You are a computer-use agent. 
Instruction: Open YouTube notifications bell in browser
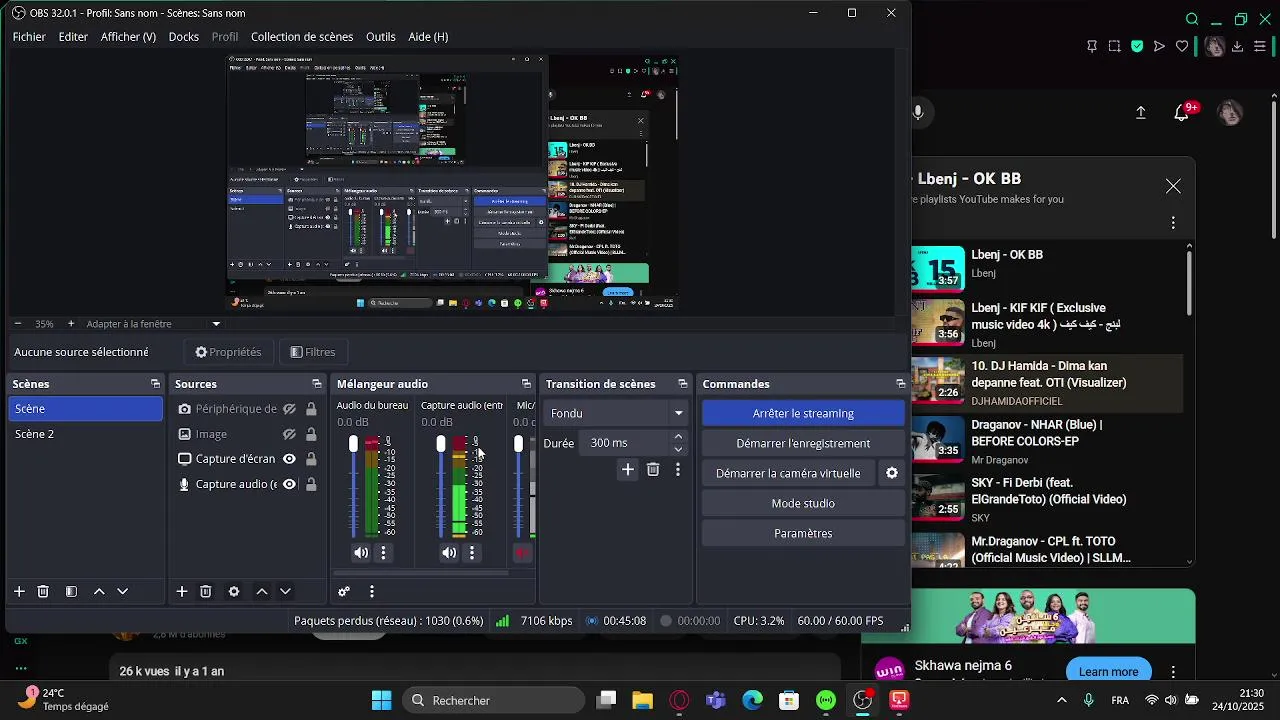coord(1182,112)
